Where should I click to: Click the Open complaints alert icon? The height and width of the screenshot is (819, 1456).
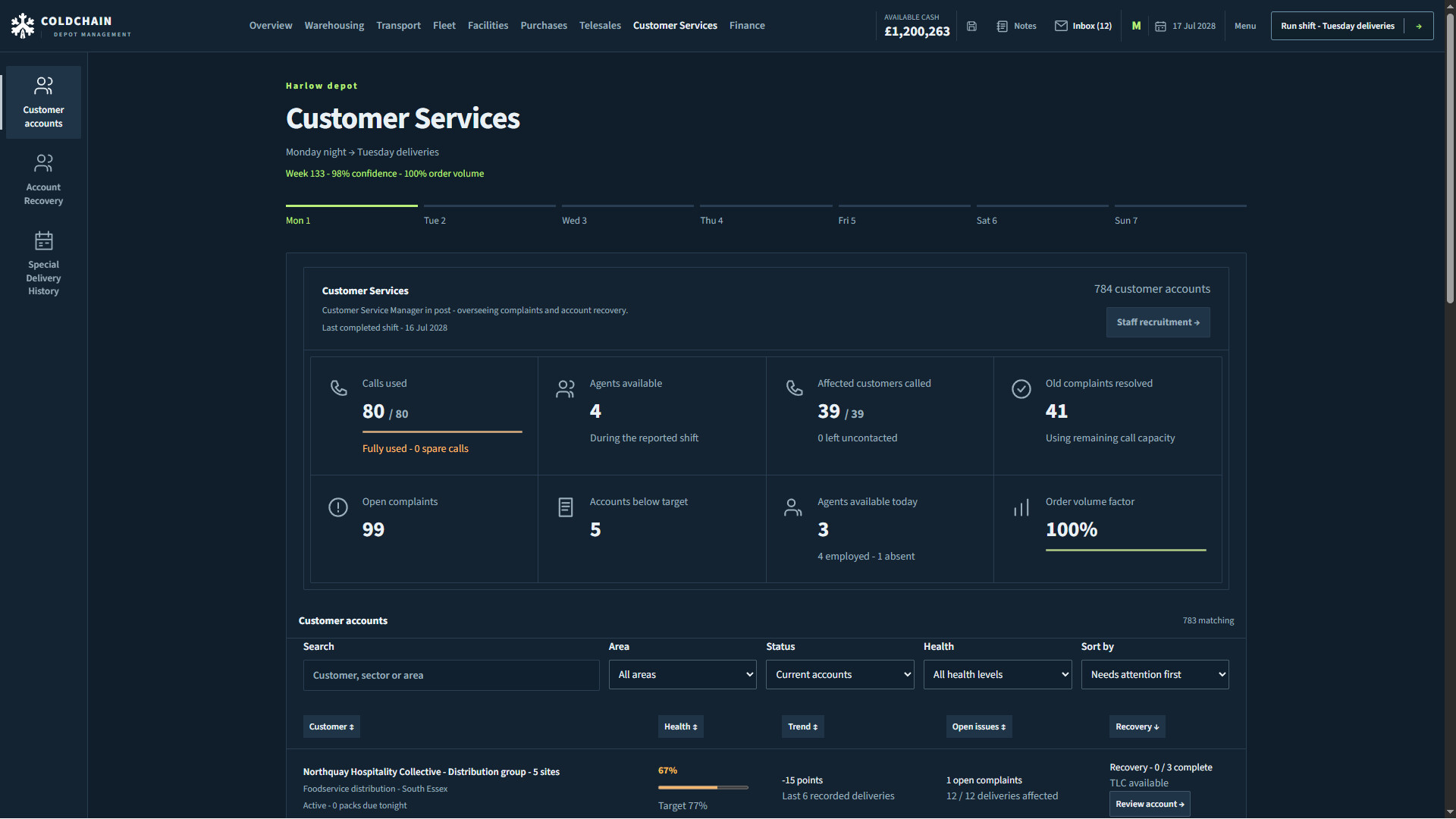click(338, 507)
